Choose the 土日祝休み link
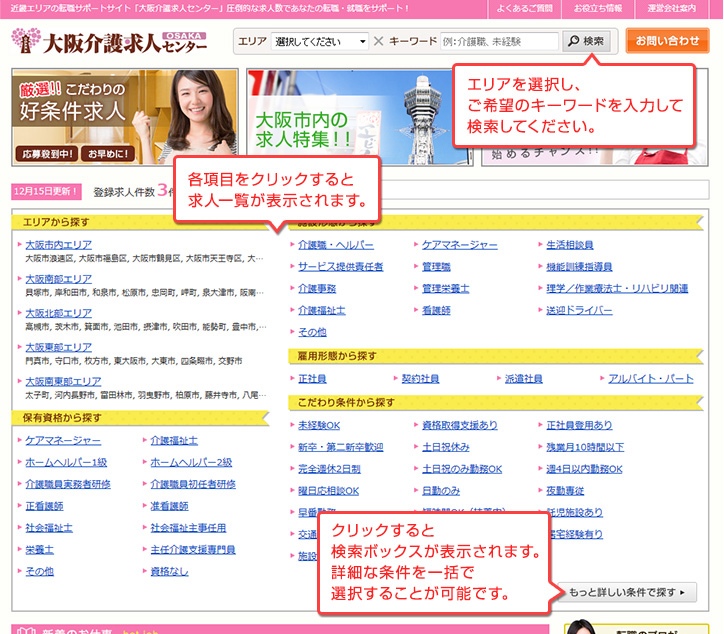 click(446, 447)
